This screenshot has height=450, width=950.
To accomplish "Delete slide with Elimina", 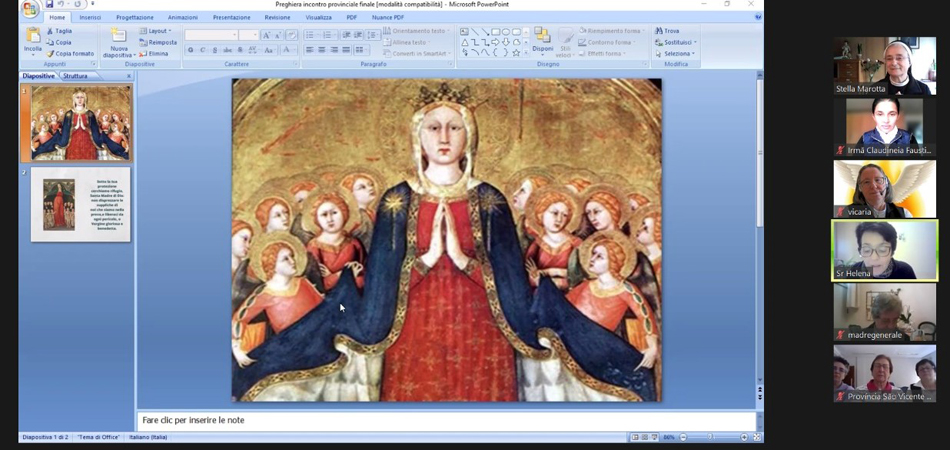I will 154,53.
